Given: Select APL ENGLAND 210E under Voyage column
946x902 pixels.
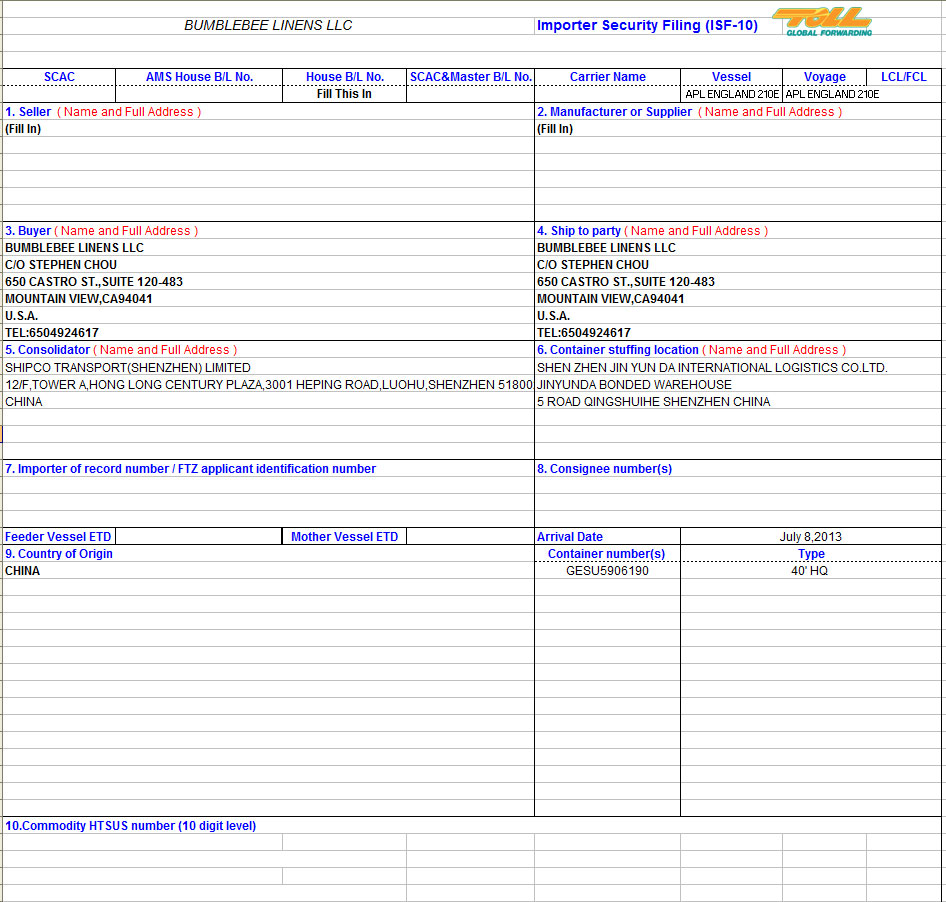Looking at the screenshot, I should [x=832, y=94].
